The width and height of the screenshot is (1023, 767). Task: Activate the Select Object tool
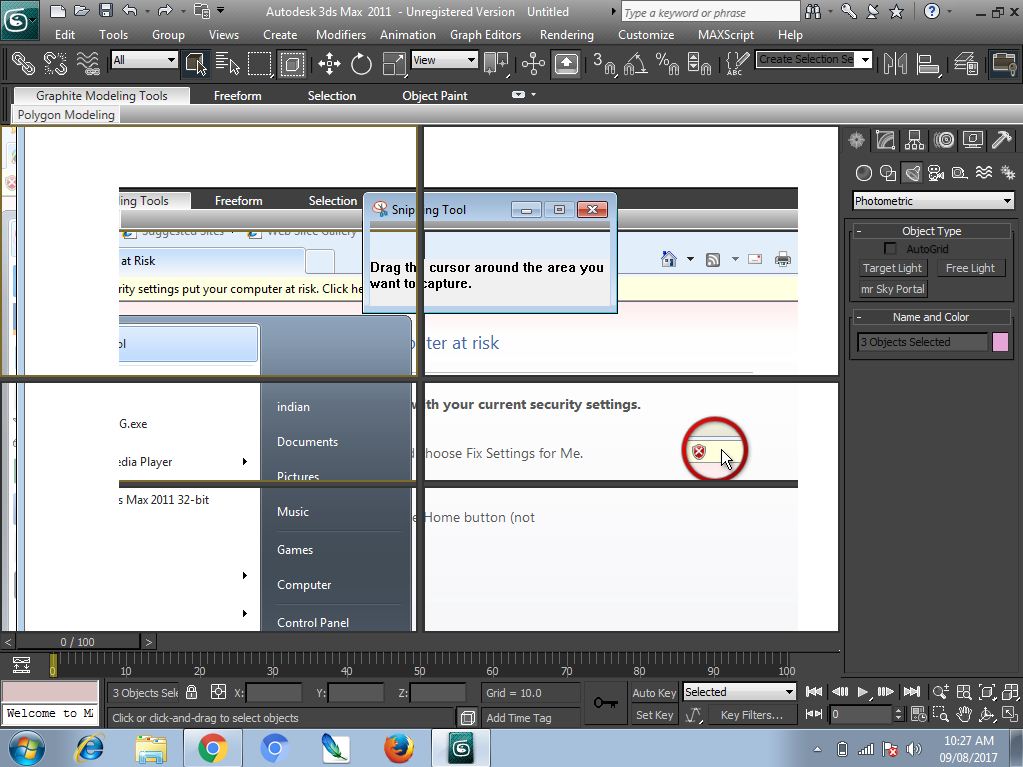point(196,63)
